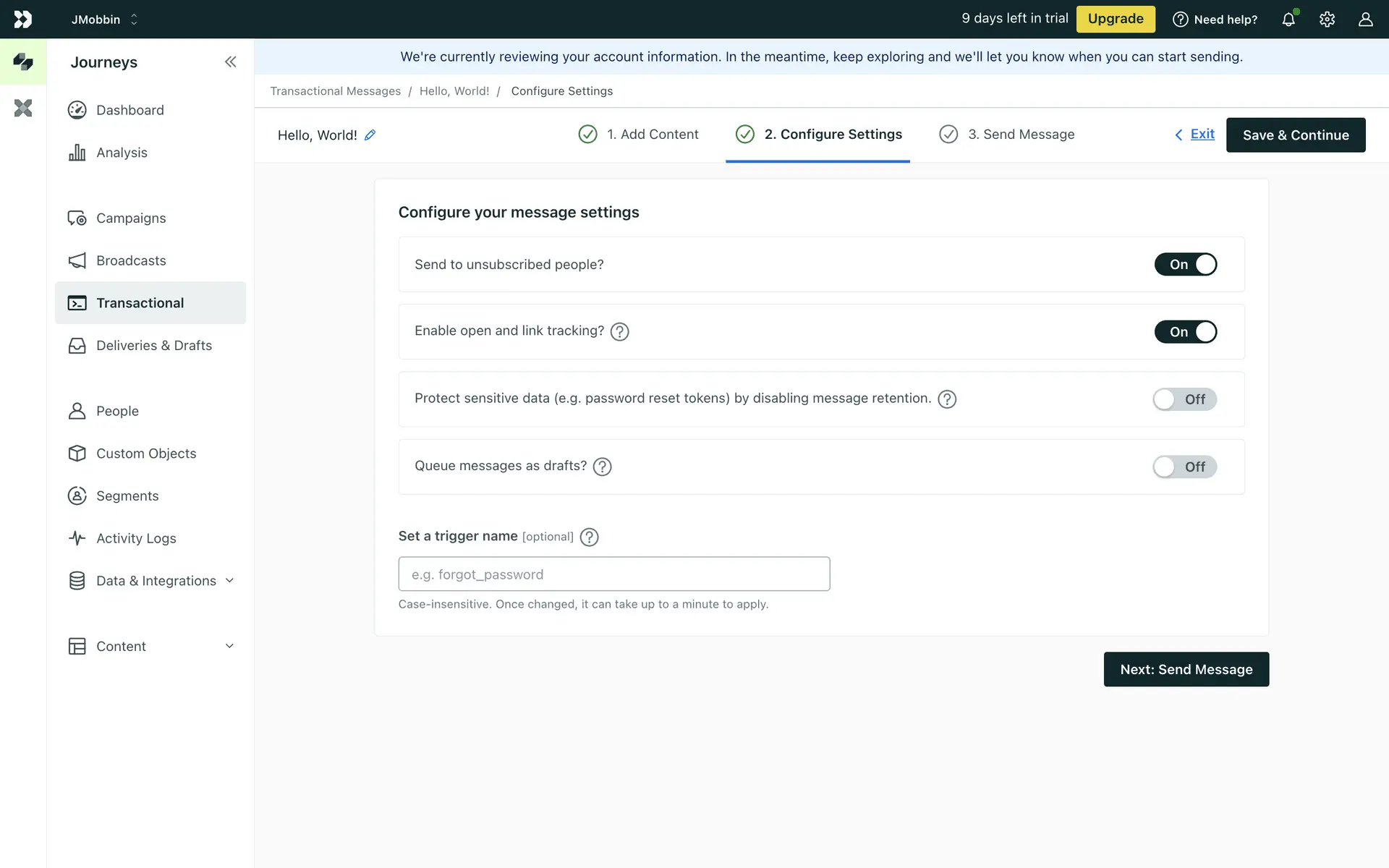The width and height of the screenshot is (1389, 868).
Task: Toggle open and link tracking off
Action: click(1185, 332)
